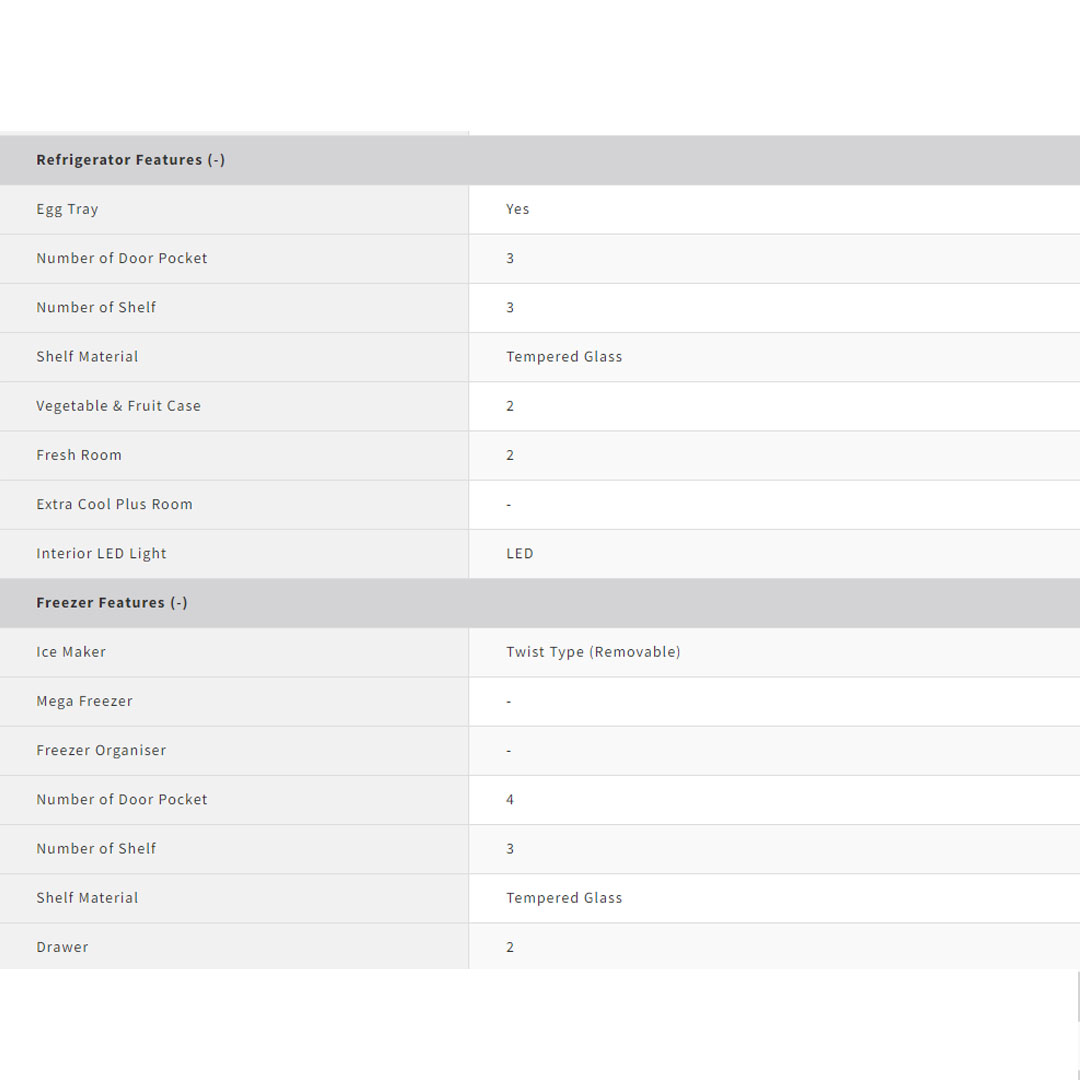
Task: Select Tempered Glass value in Refrigerator section
Action: [x=564, y=357]
